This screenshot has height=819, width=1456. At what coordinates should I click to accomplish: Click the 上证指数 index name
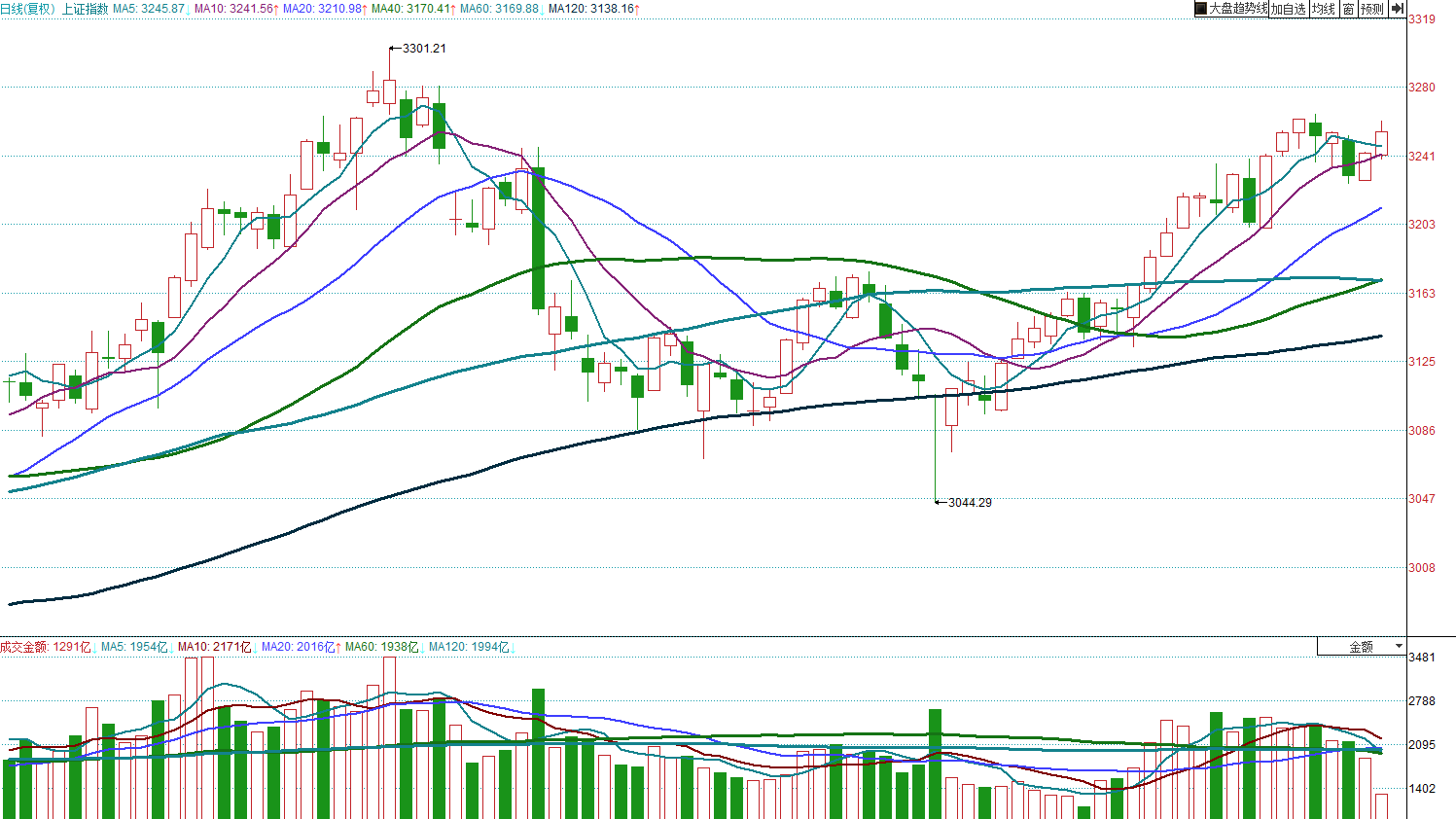[85, 9]
